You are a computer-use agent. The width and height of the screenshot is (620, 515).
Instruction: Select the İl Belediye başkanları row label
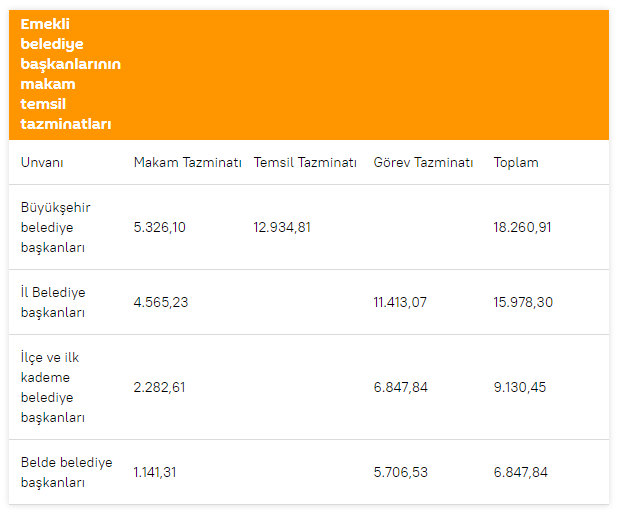click(x=53, y=302)
